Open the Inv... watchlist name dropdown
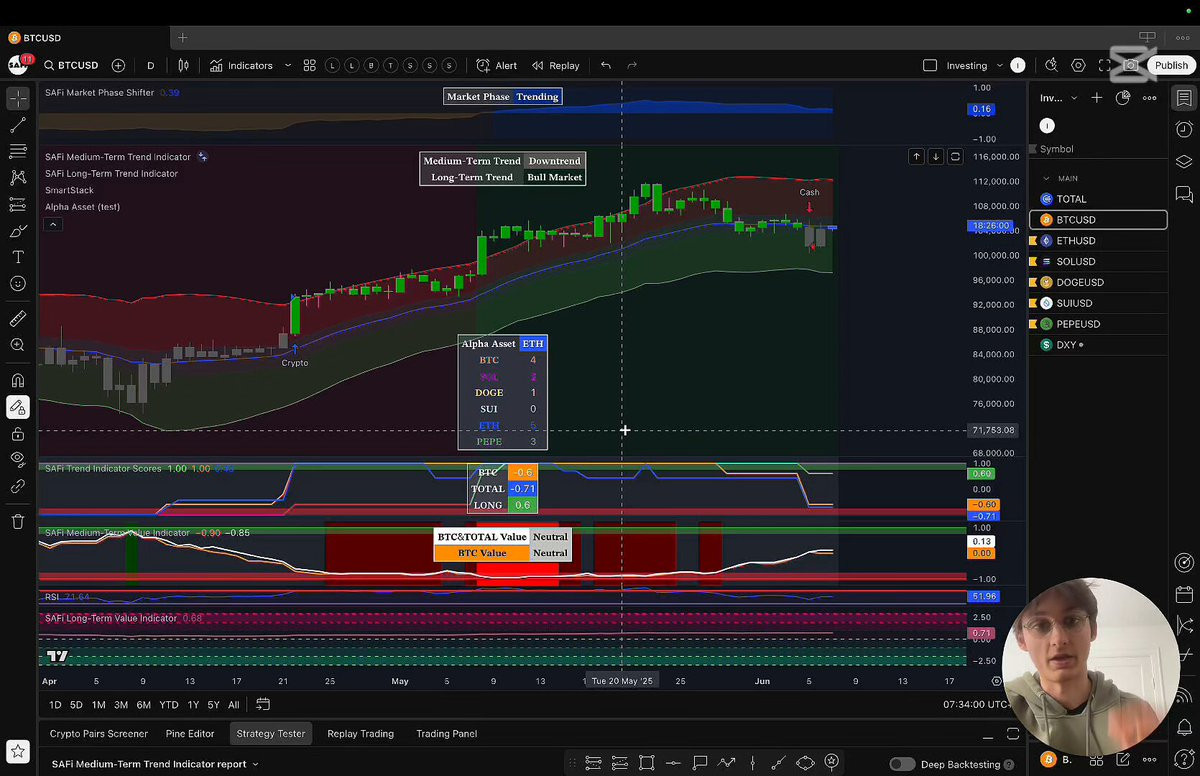This screenshot has width=1200, height=776. pos(1059,98)
